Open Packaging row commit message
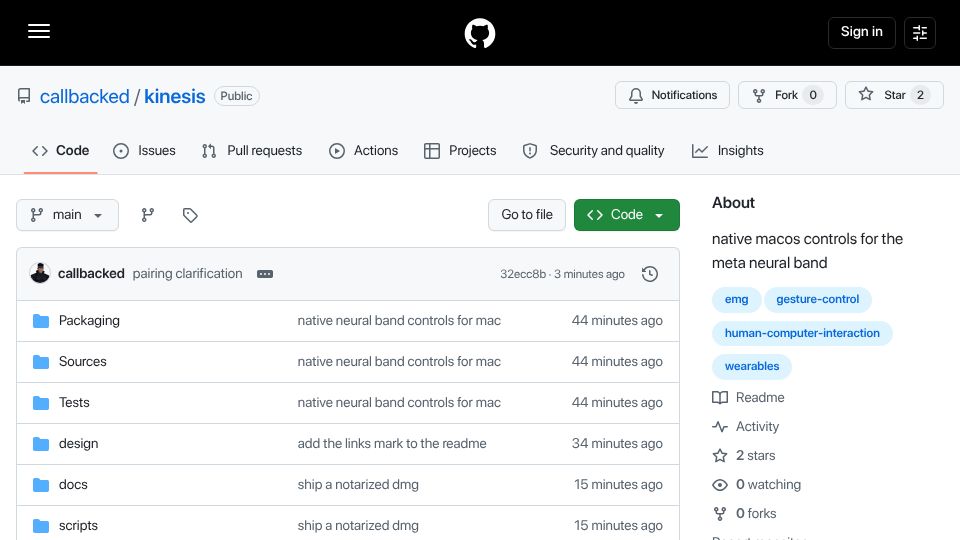This screenshot has width=960, height=540. (x=399, y=321)
